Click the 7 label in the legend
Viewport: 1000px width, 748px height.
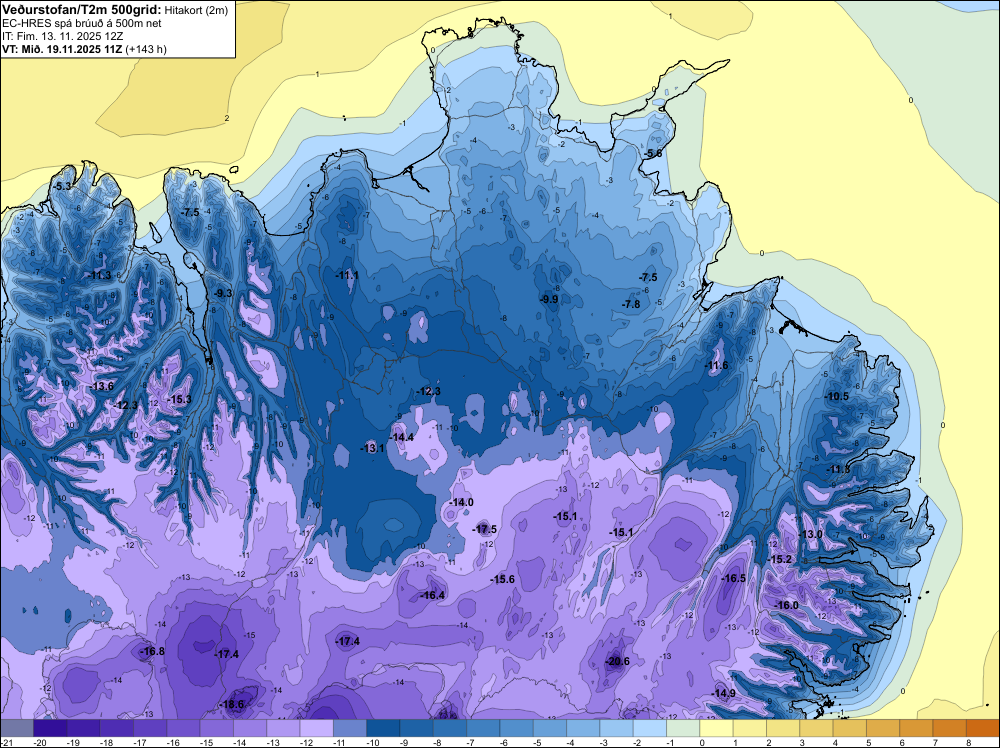tap(934, 742)
